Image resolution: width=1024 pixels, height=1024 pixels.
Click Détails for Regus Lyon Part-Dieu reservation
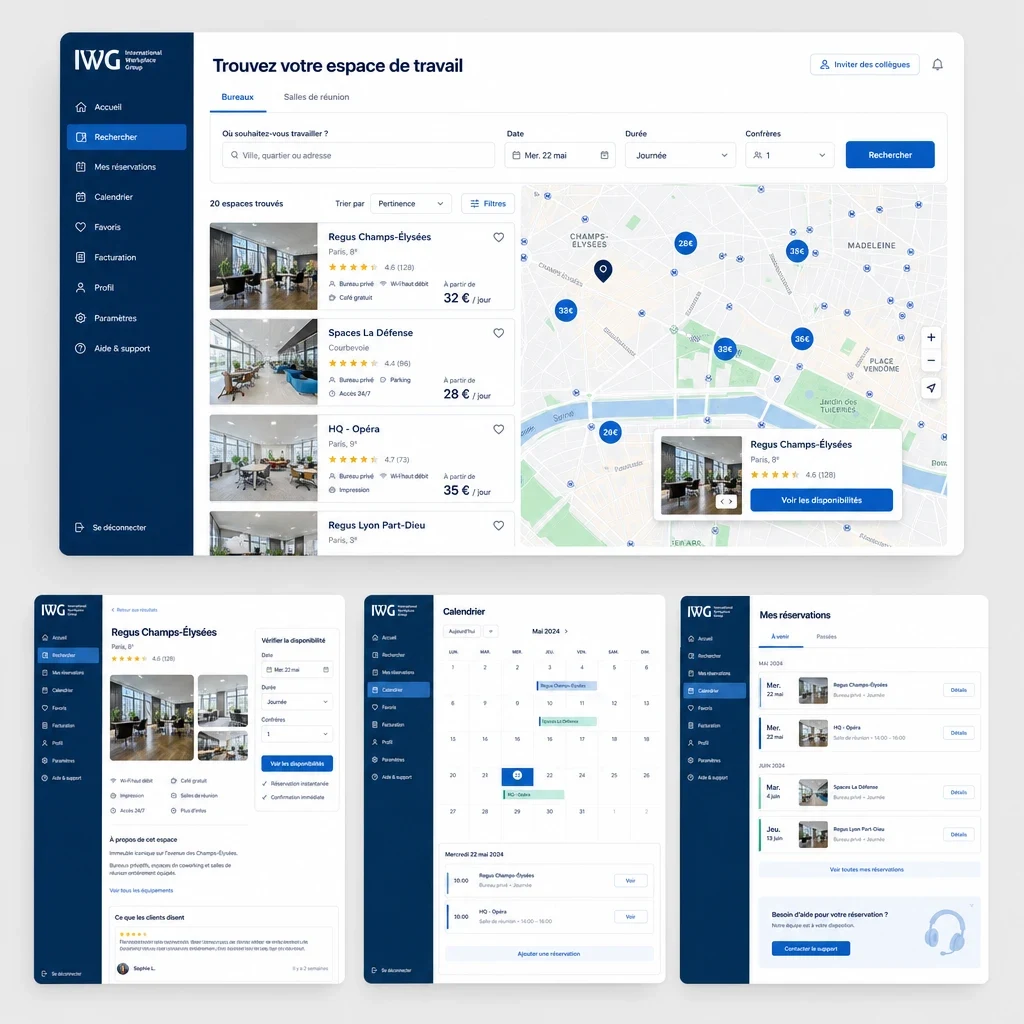click(x=959, y=835)
